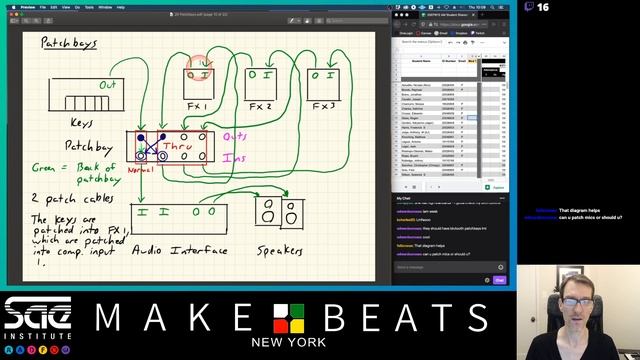This screenshot has width=640, height=360.
Task: Print the spreadsheet from Sheets toolbar
Action: coord(465,42)
